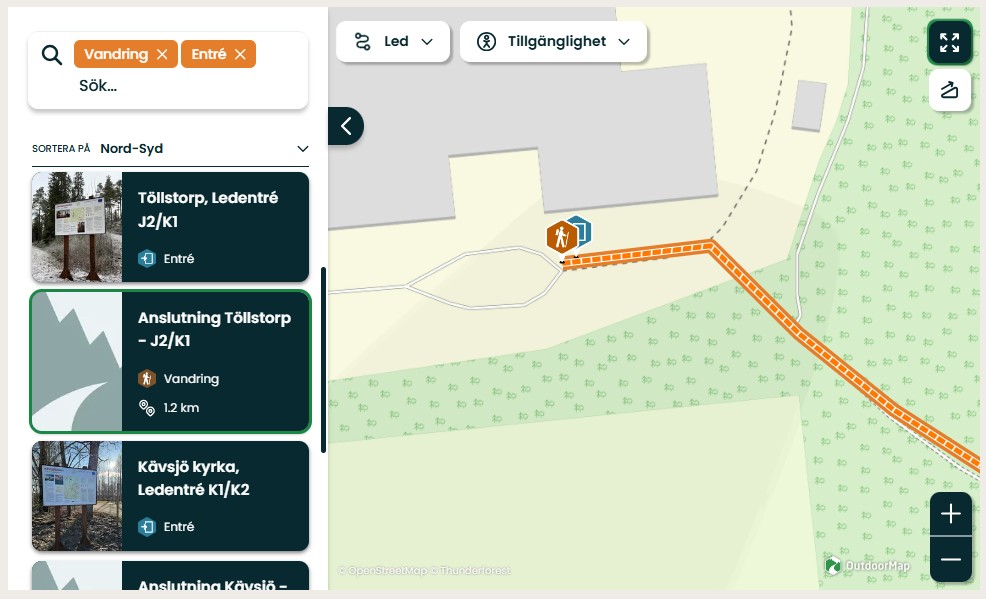Collapse the sidebar with the arrow button
Viewport: 986px width, 599px height.
pyautogui.click(x=346, y=126)
